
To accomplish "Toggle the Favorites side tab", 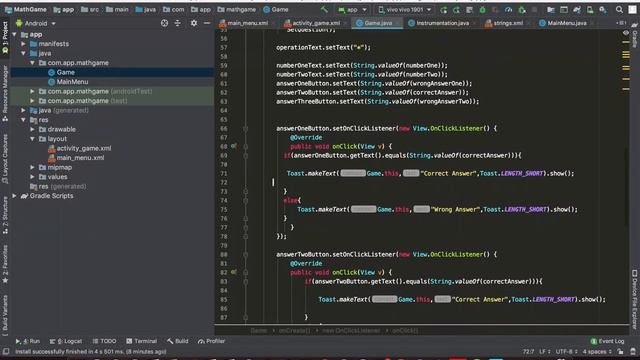I will [5, 264].
